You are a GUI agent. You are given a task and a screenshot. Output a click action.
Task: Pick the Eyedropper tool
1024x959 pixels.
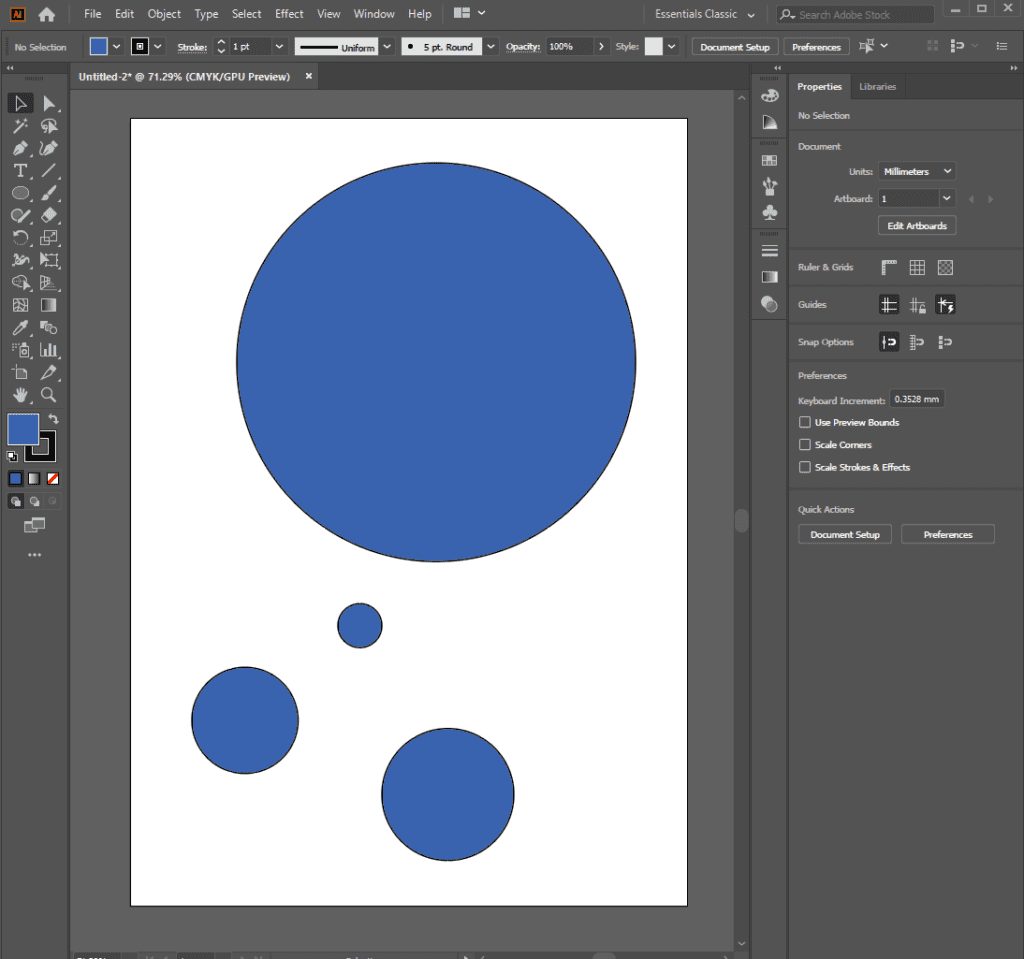(x=20, y=327)
